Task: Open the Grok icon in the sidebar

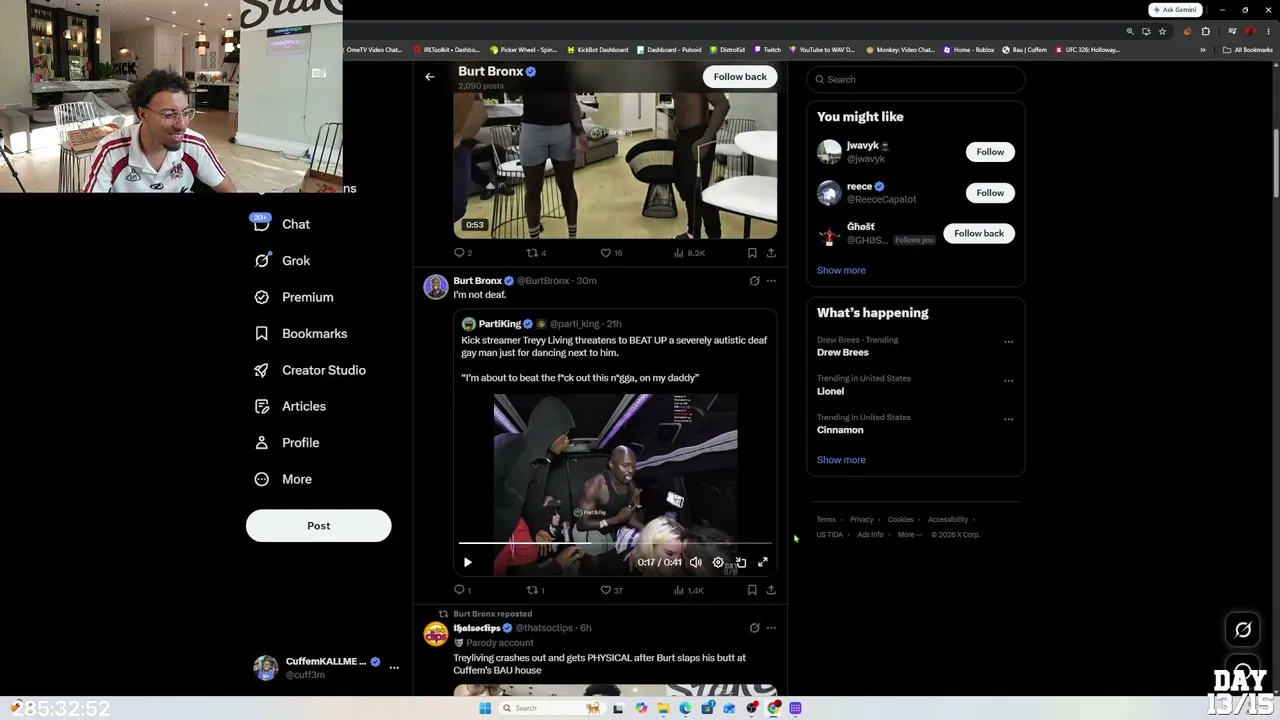Action: click(262, 261)
